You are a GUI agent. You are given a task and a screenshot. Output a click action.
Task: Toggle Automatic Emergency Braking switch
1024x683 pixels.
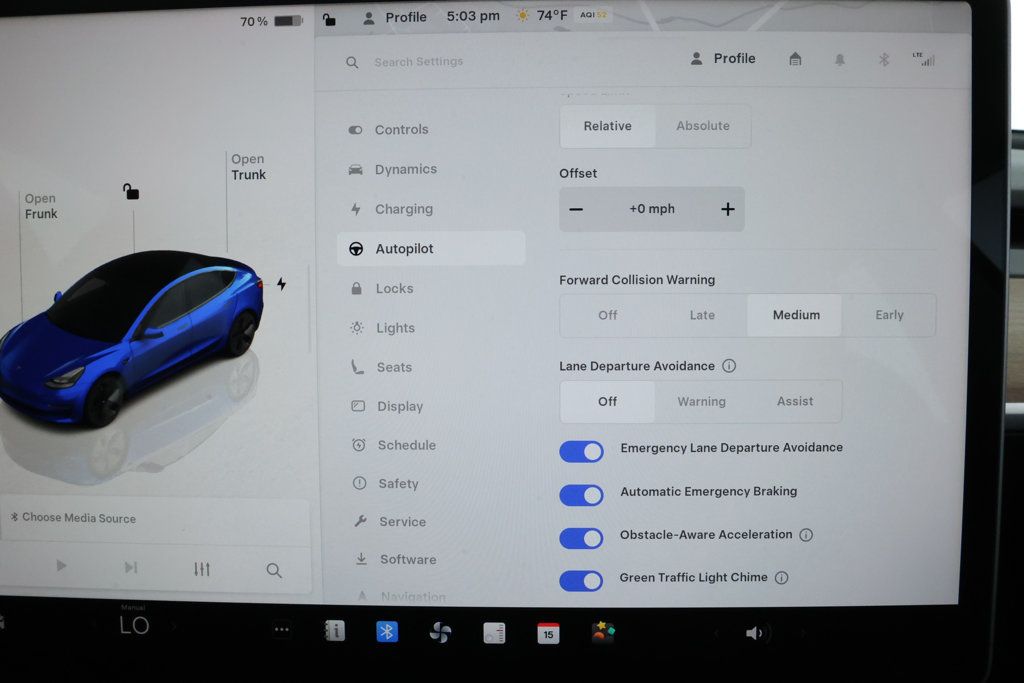coord(581,496)
